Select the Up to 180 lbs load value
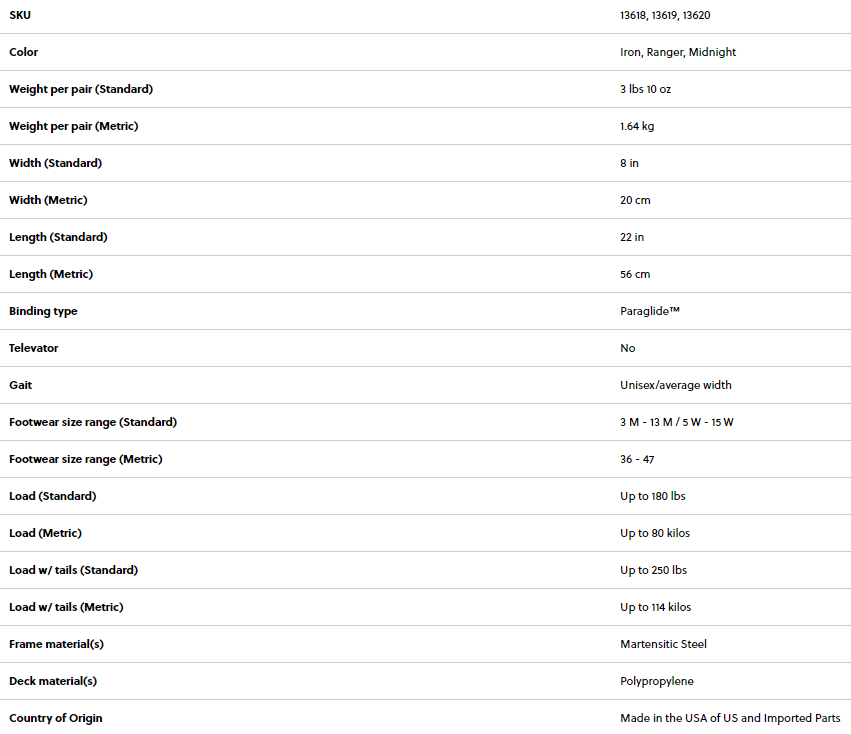 click(x=652, y=496)
